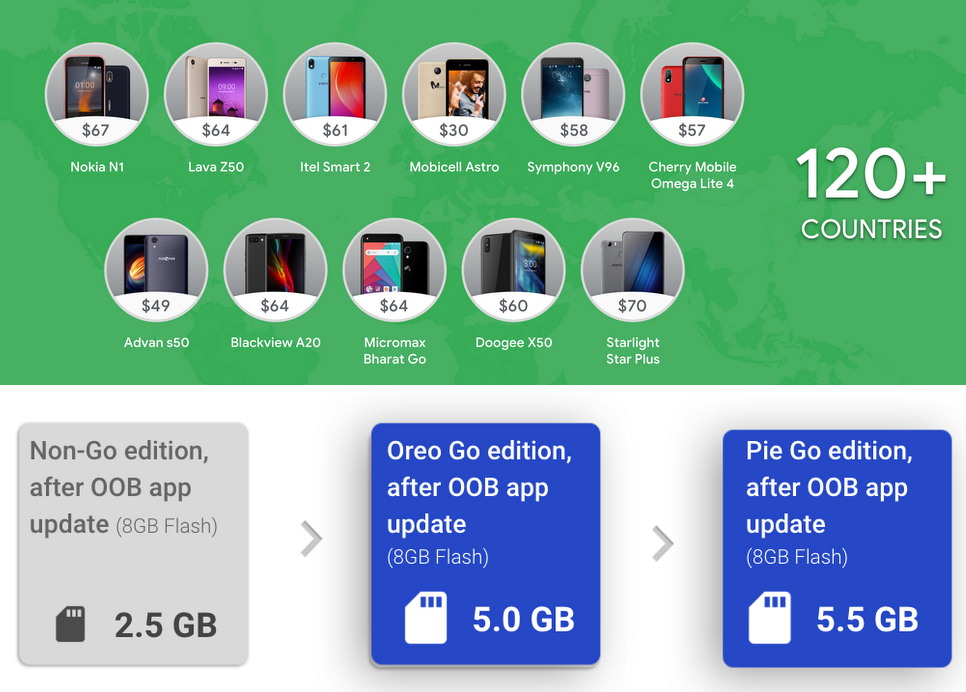
Task: Select the blue Pie Go edition card
Action: coord(837,548)
